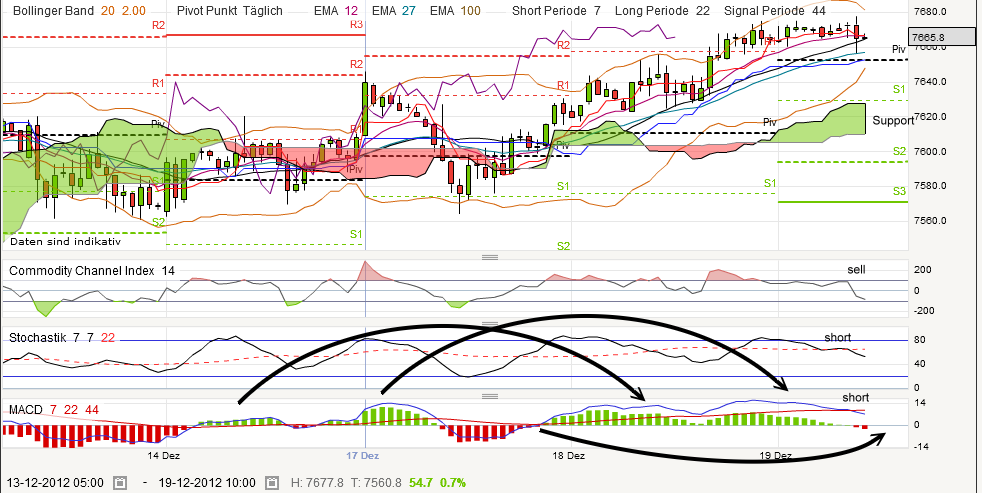Click the S3 pivot support label
The width and height of the screenshot is (982, 493).
[x=899, y=191]
